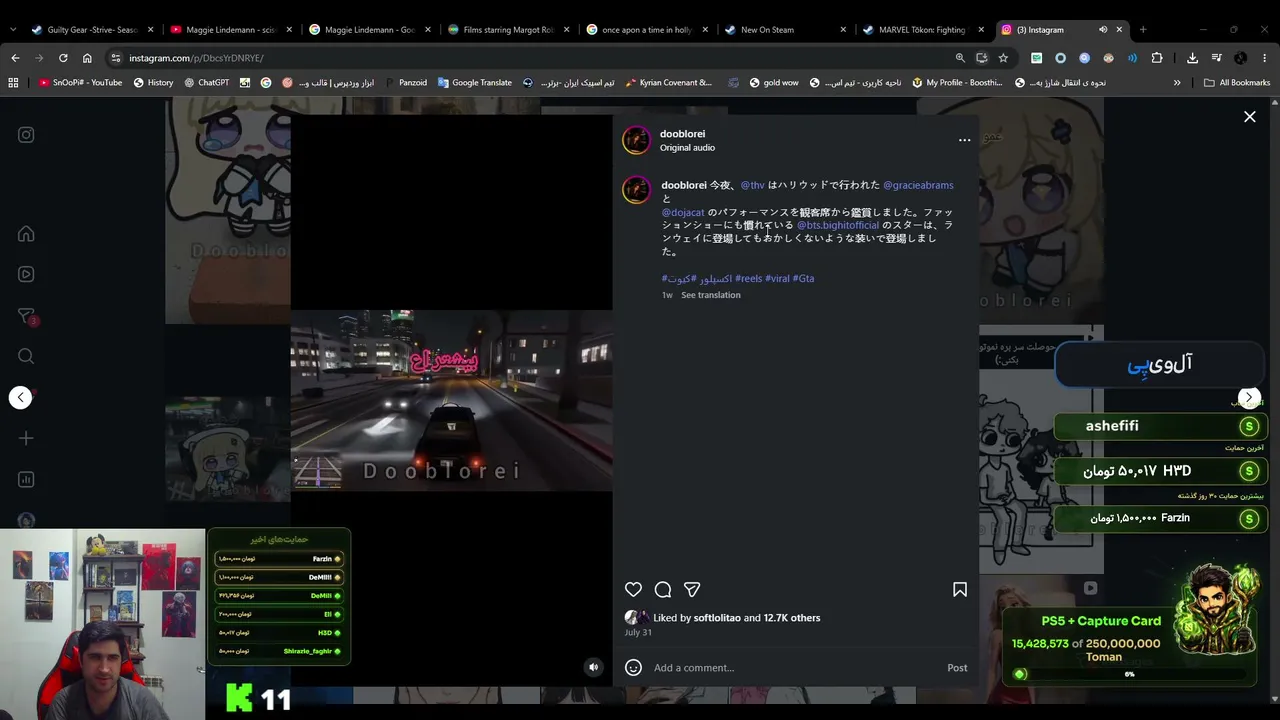The width and height of the screenshot is (1280, 720).
Task: Open the All Bookmarks folder
Action: point(1237,83)
